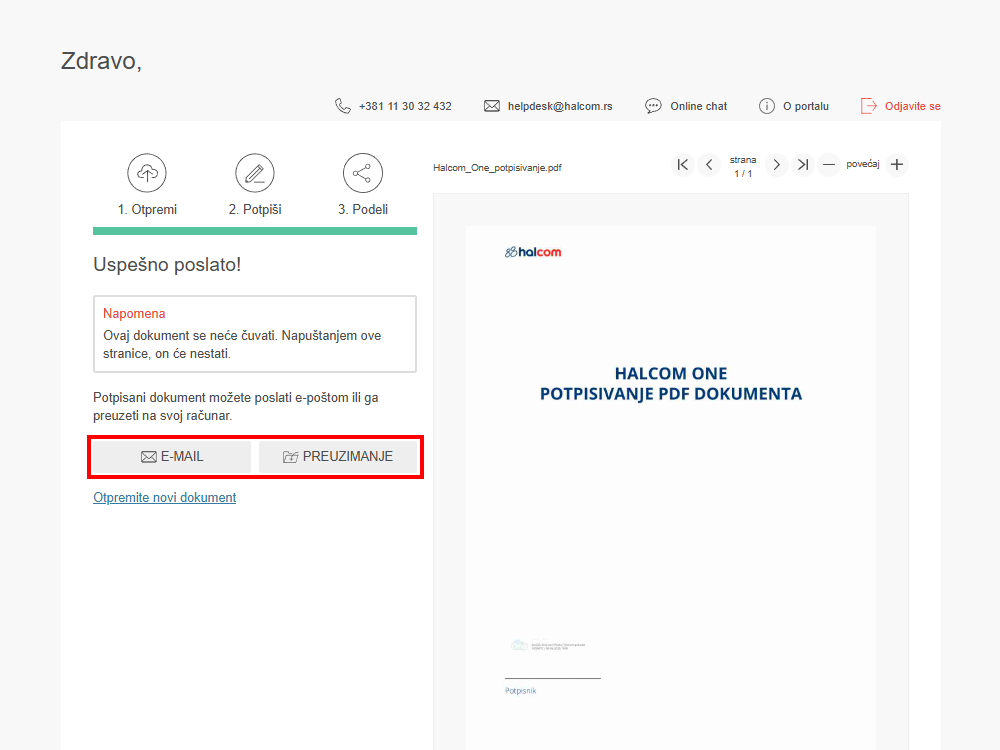Click the phone icon in header

tap(342, 106)
